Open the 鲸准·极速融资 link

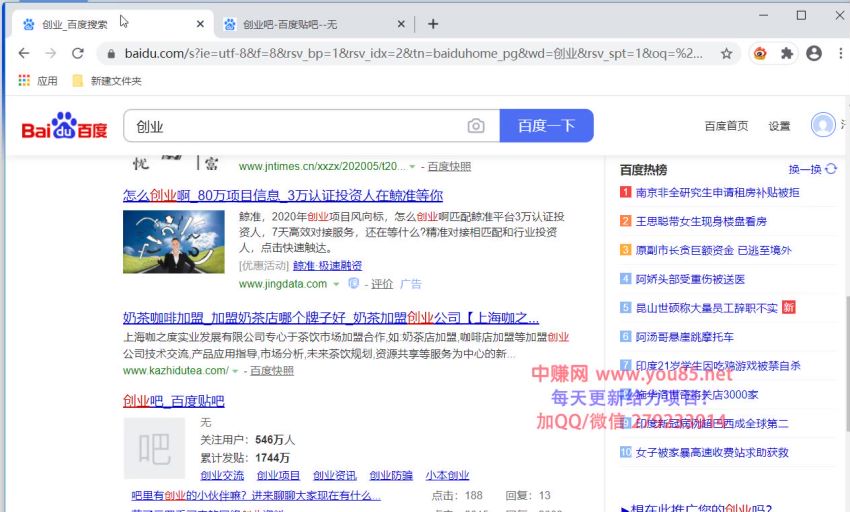(327, 265)
